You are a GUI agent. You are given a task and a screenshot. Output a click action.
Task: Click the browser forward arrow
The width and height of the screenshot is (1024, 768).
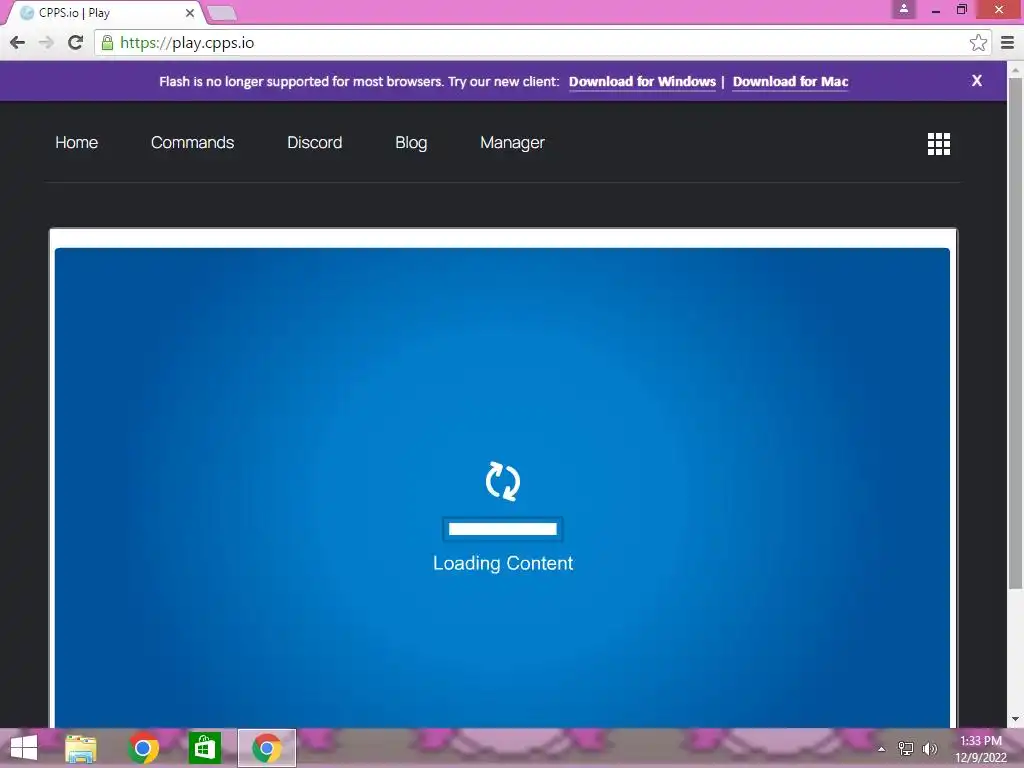pyautogui.click(x=46, y=43)
